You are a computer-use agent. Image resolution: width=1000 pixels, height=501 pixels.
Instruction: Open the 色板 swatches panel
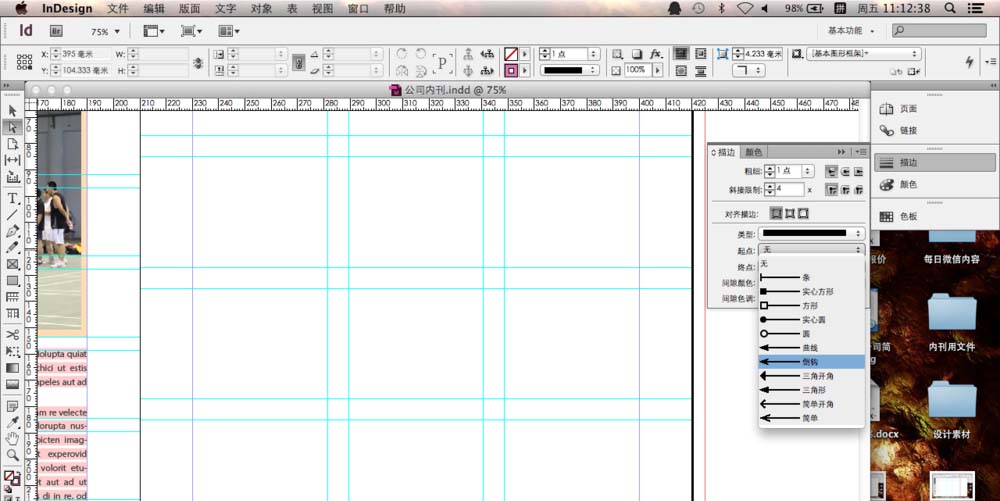pos(908,216)
